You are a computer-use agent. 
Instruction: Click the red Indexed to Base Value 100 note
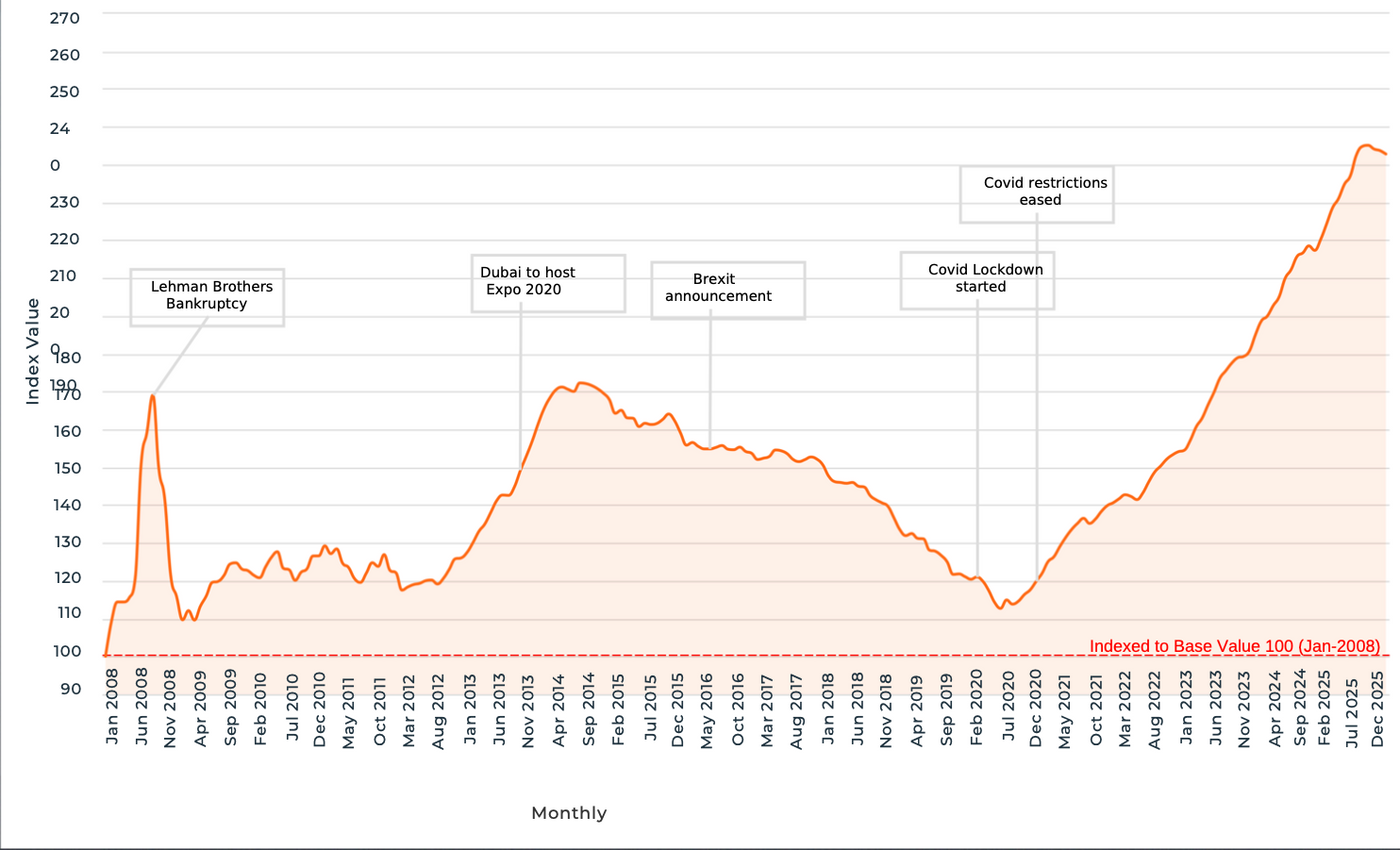[x=1235, y=646]
